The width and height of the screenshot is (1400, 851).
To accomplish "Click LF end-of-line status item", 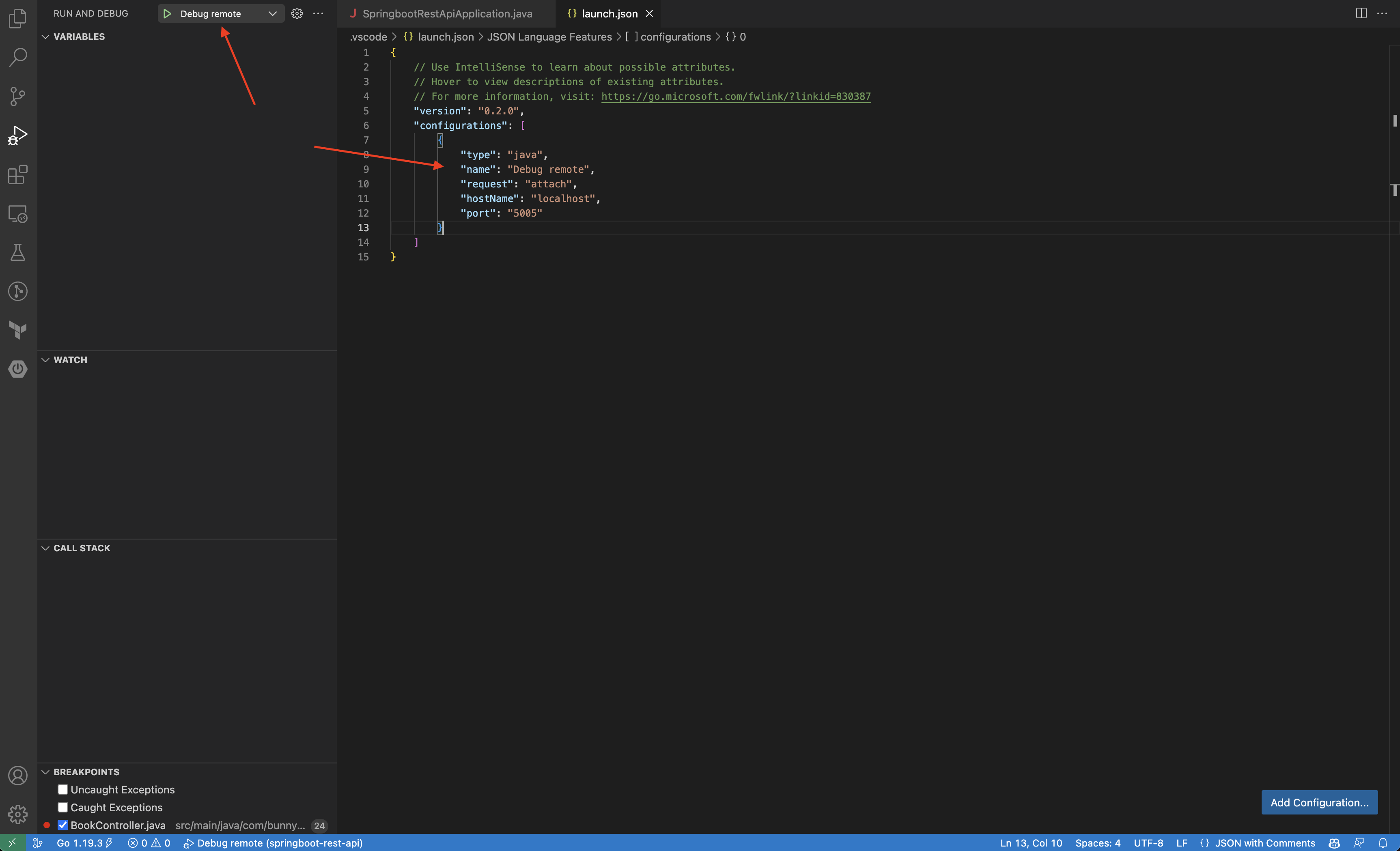I will (1182, 842).
